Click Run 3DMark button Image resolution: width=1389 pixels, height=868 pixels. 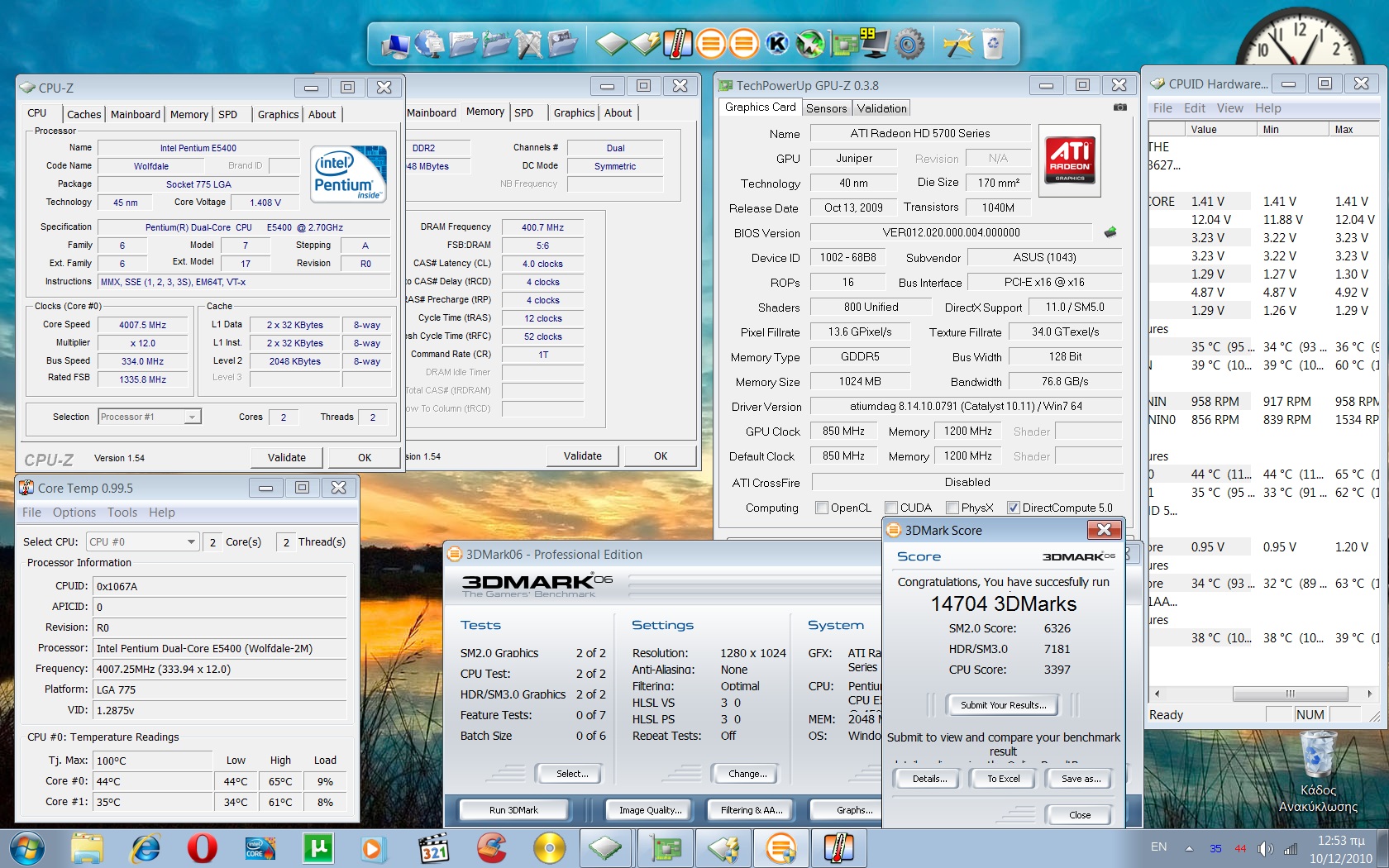[x=513, y=810]
